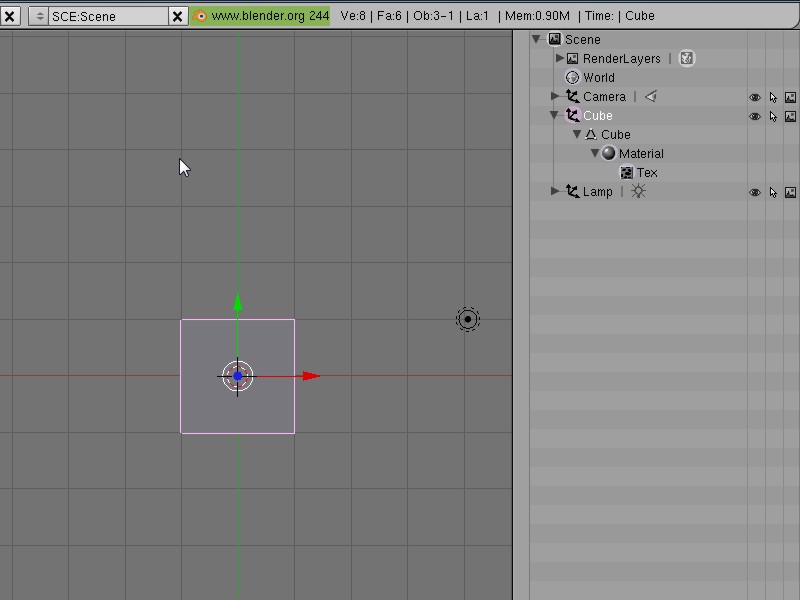This screenshot has height=600, width=800.
Task: Delete the scene with X beside SCE:Scene
Action: (x=178, y=16)
